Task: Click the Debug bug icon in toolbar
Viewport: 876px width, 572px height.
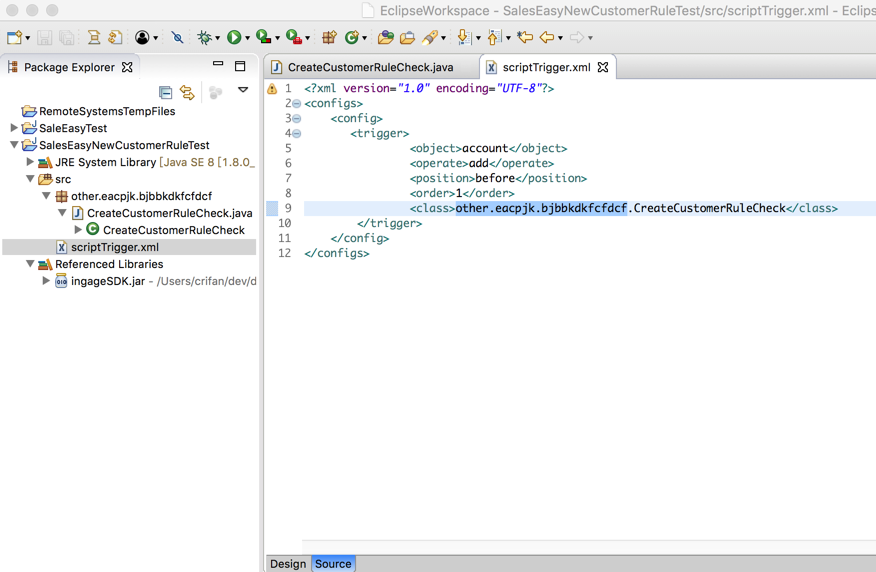Action: (204, 38)
